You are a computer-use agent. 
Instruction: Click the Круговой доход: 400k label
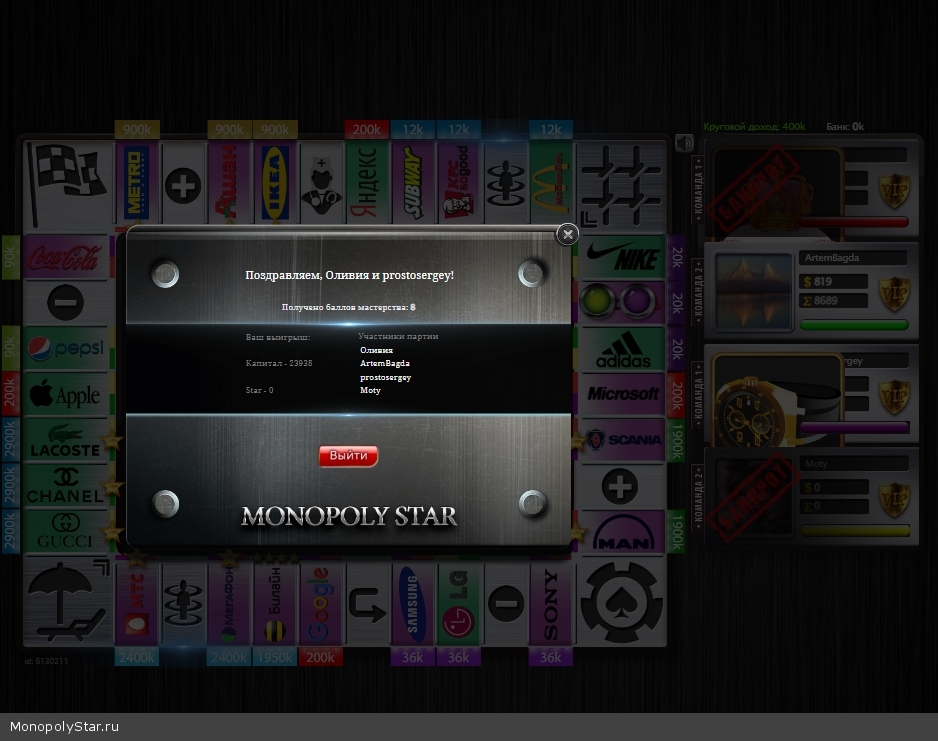pos(754,127)
